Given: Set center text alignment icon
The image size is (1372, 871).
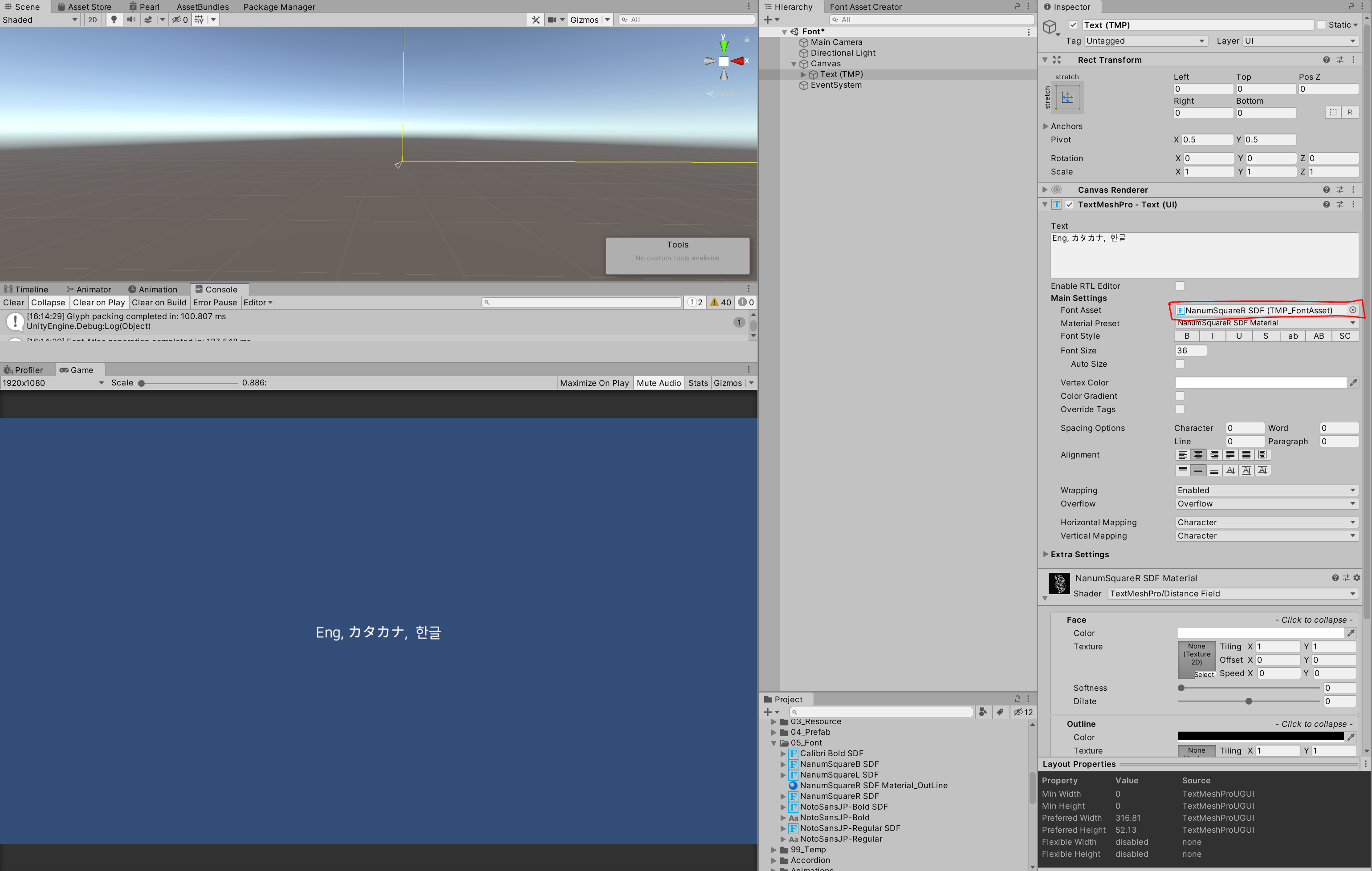Looking at the screenshot, I should pyautogui.click(x=1198, y=455).
